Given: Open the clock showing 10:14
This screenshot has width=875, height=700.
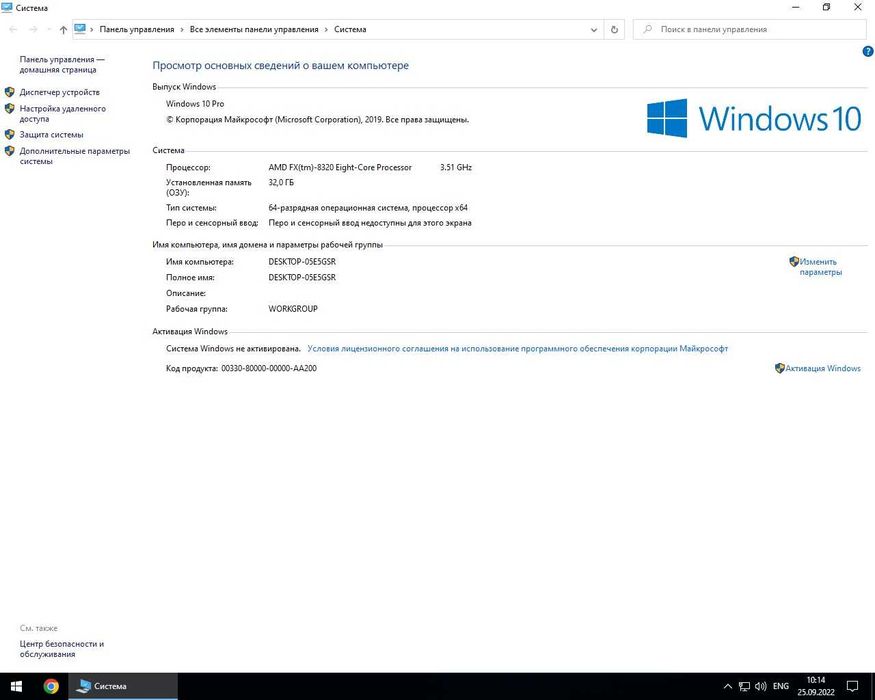Looking at the screenshot, I should click(815, 686).
